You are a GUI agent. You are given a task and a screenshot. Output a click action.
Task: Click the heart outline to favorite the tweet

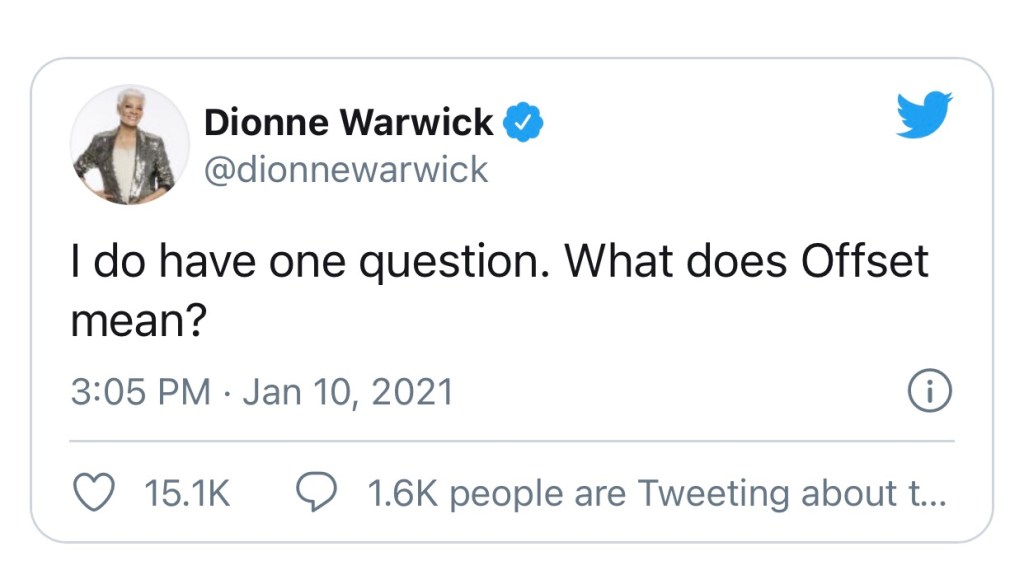click(94, 492)
